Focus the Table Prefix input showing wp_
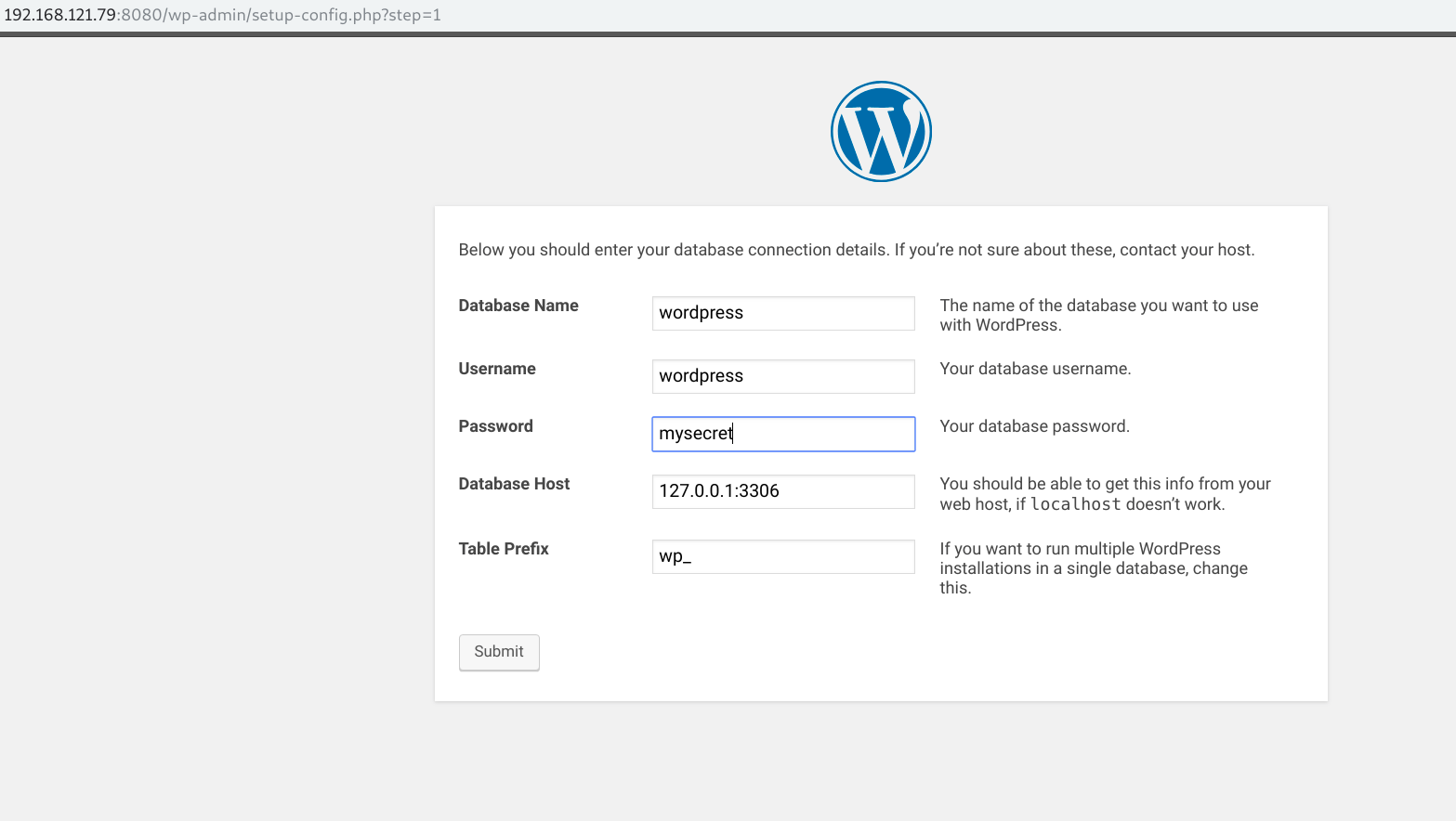 click(x=782, y=556)
